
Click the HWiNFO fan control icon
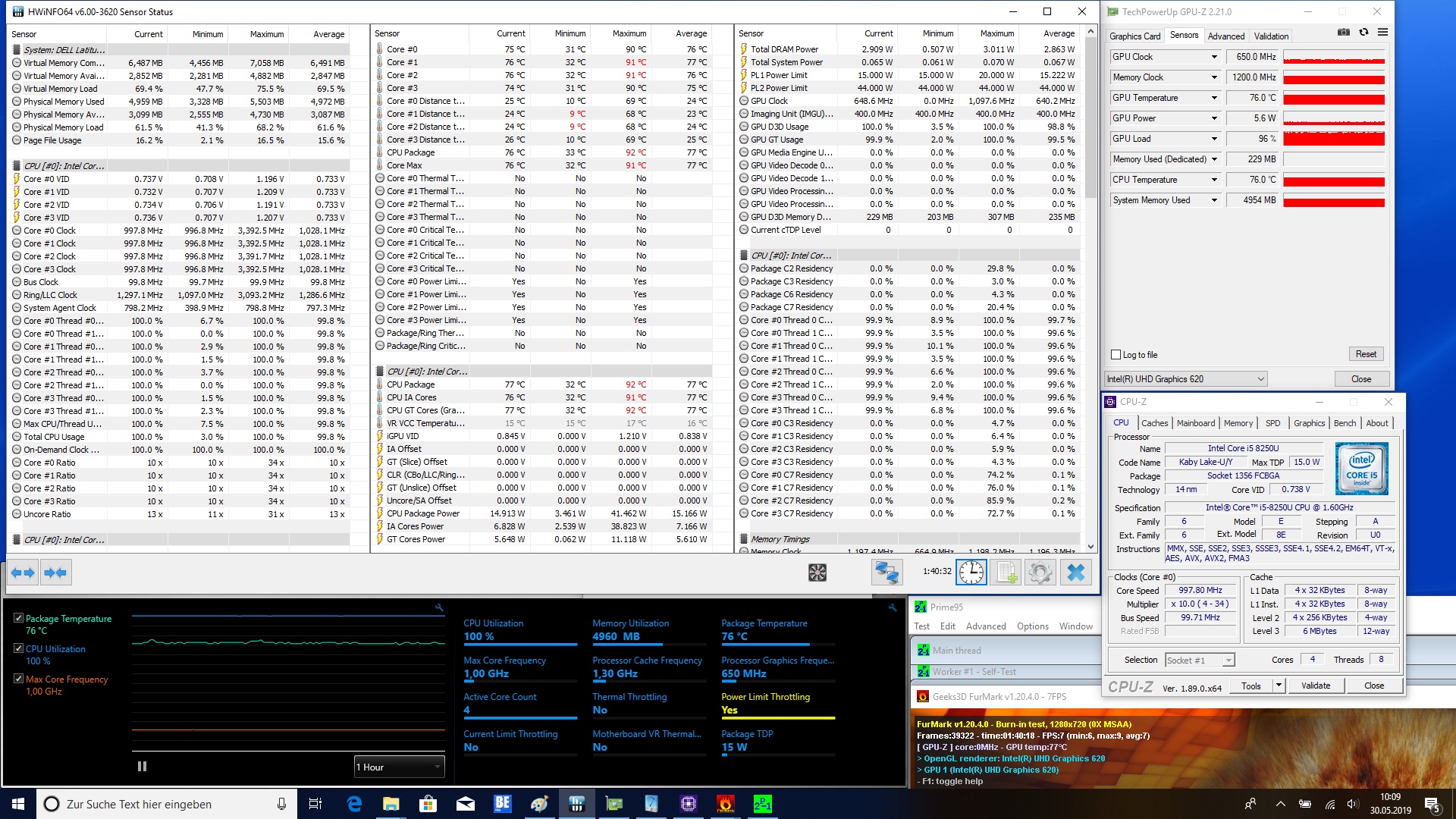(817, 573)
